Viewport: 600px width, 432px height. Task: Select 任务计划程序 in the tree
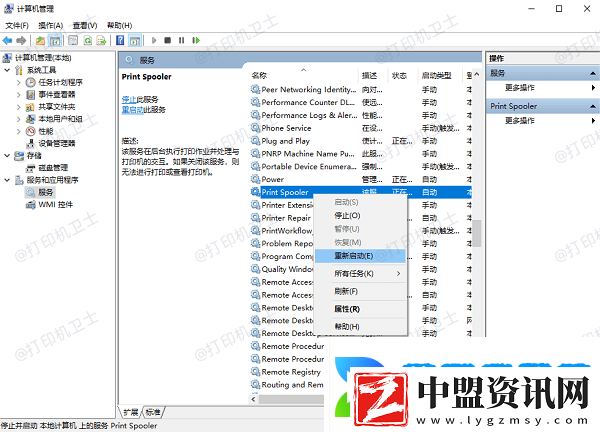pyautogui.click(x=60, y=82)
